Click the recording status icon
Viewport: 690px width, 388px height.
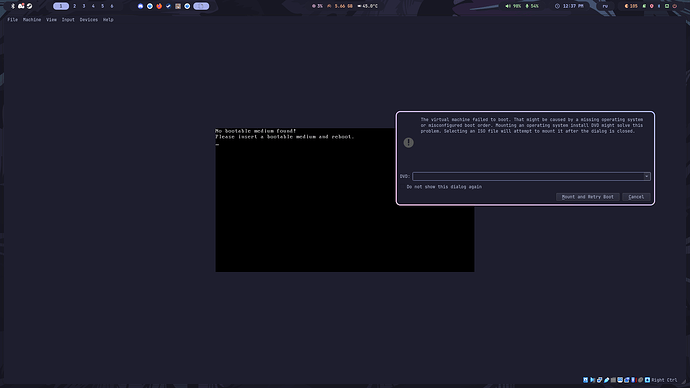click(x=627, y=380)
